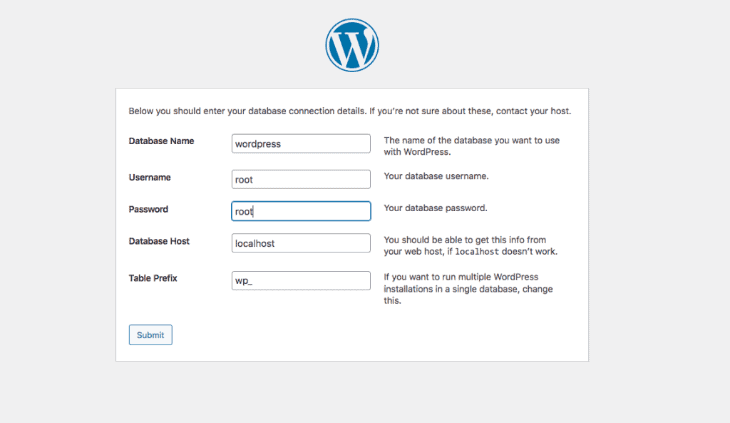Screen dimensions: 730x423
Task: Select the Password input field
Action: click(x=301, y=211)
